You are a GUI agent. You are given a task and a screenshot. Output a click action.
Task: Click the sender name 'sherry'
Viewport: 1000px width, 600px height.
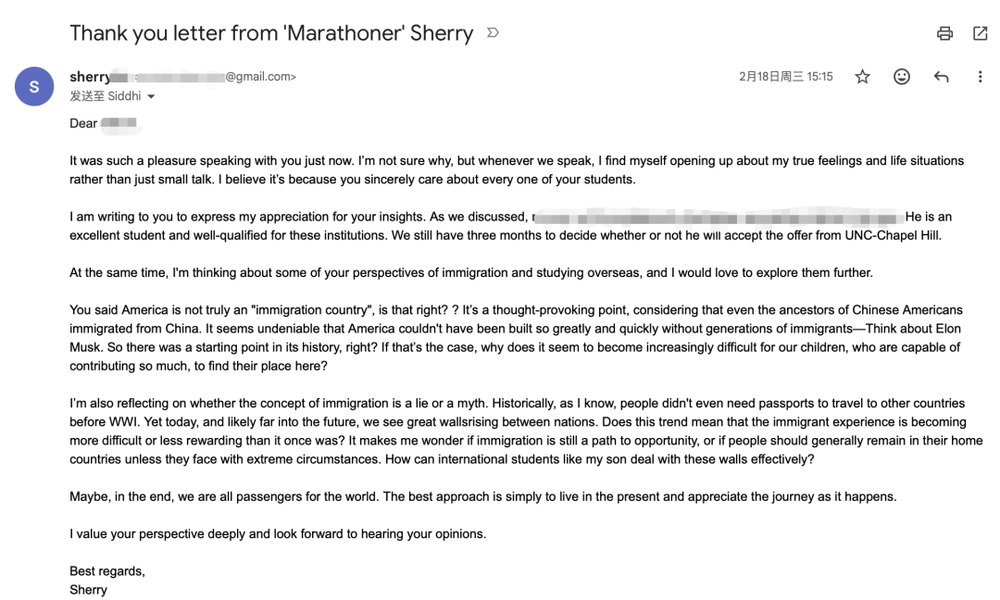[90, 77]
